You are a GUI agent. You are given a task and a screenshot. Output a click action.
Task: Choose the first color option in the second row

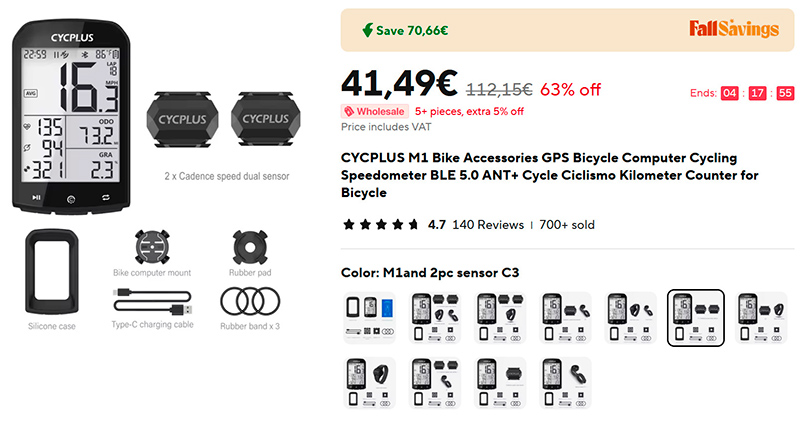click(x=370, y=383)
